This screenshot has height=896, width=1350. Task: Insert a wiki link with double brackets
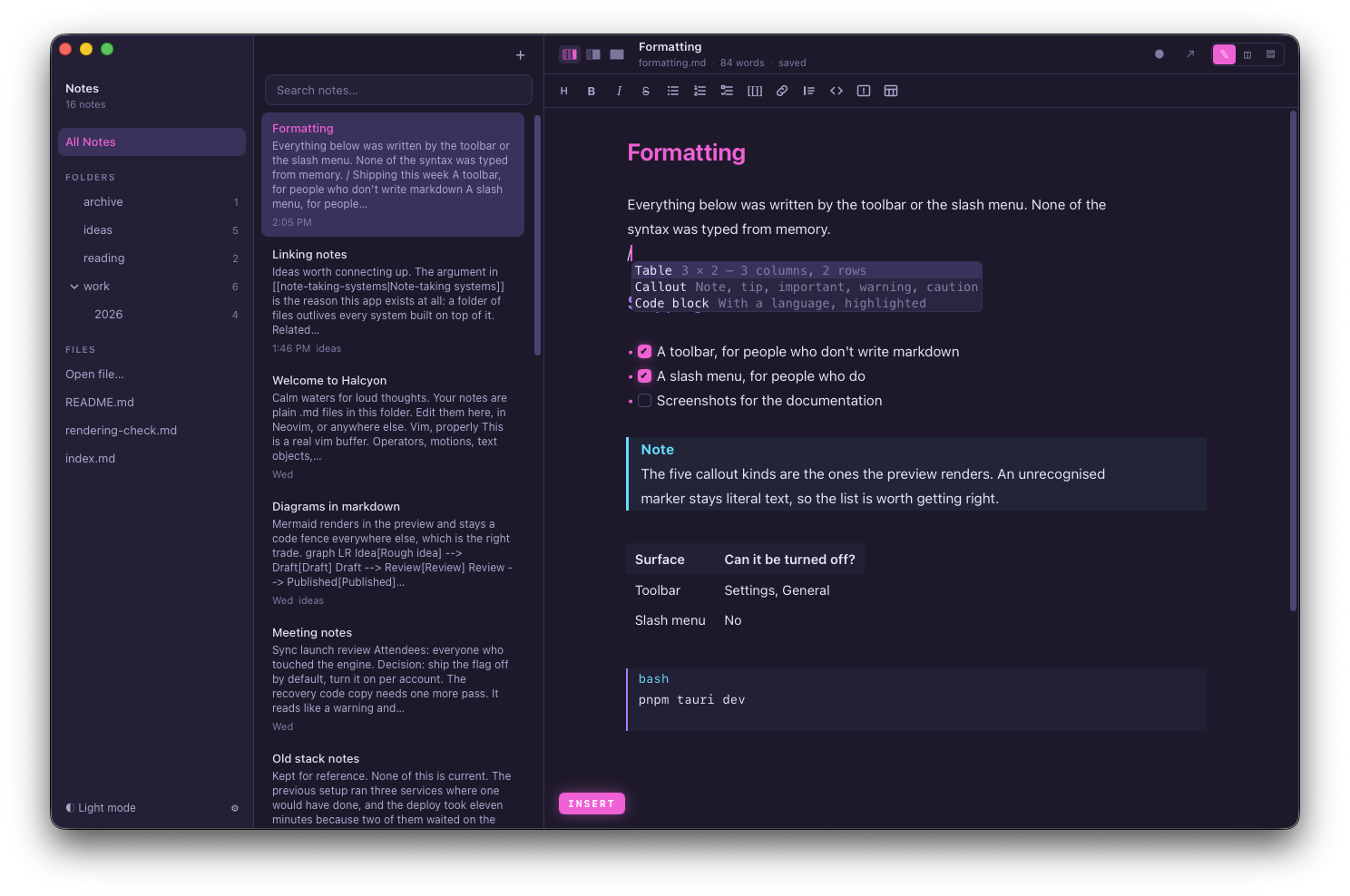(x=755, y=91)
